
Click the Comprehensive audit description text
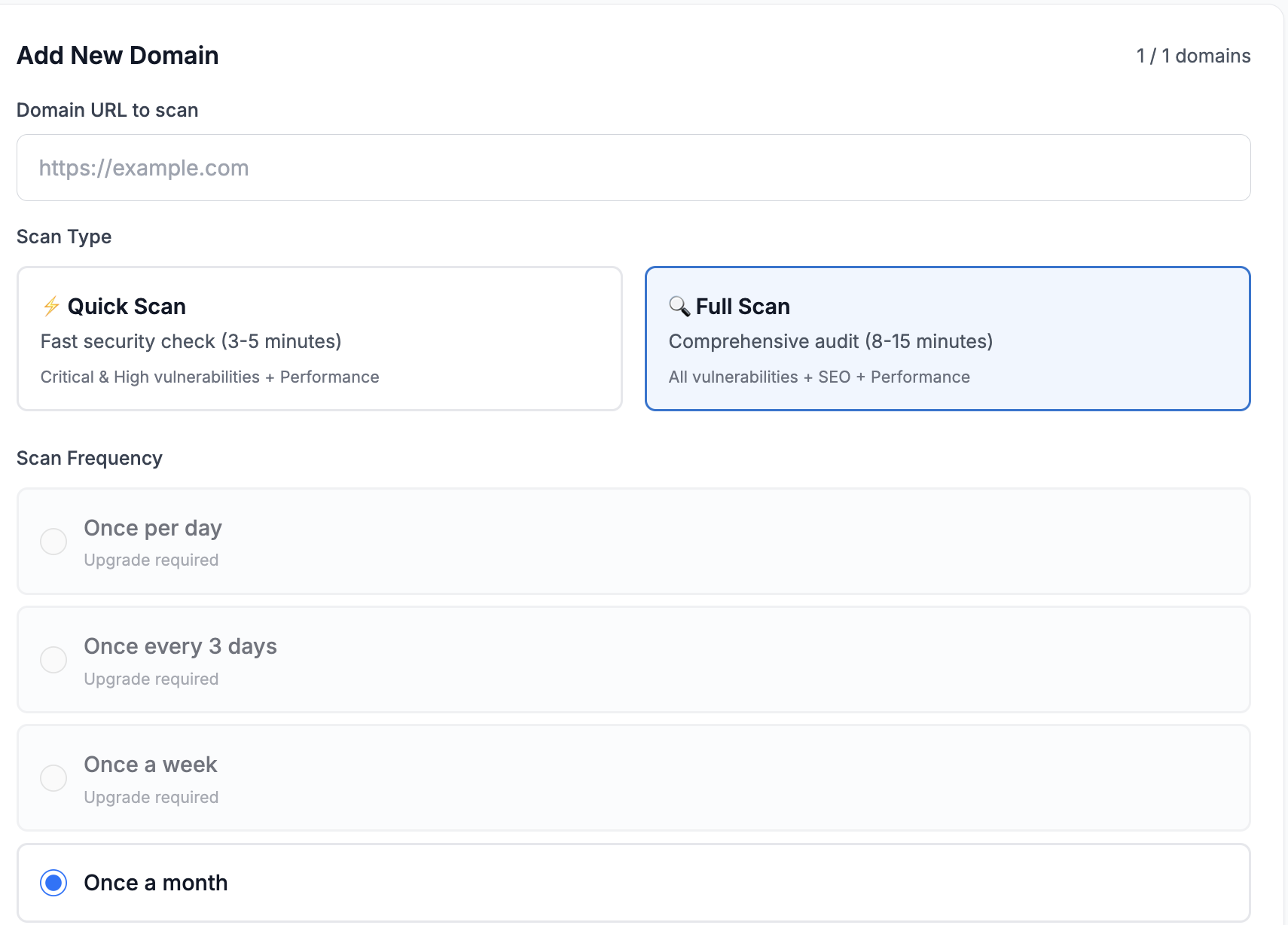pyautogui.click(x=830, y=340)
